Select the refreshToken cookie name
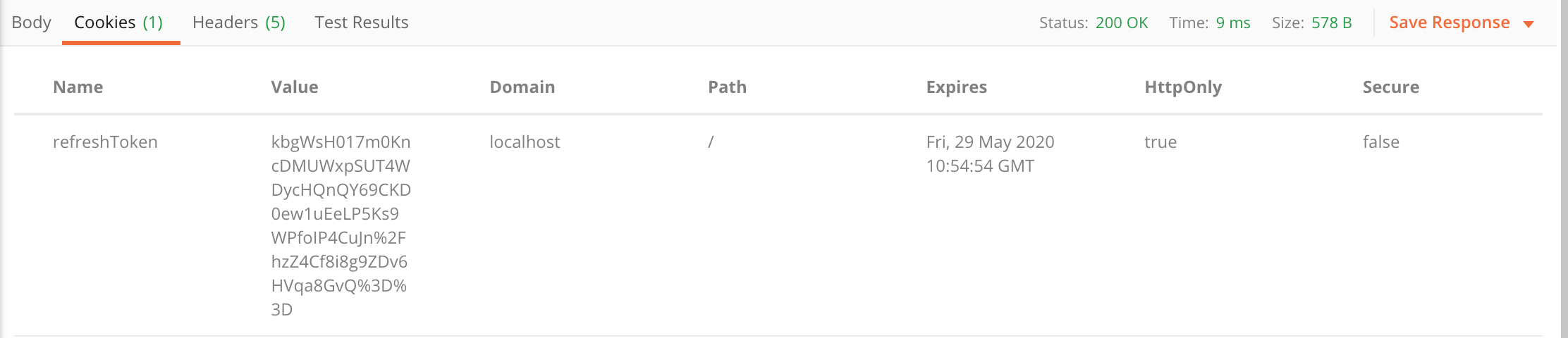The image size is (1568, 338). point(105,142)
